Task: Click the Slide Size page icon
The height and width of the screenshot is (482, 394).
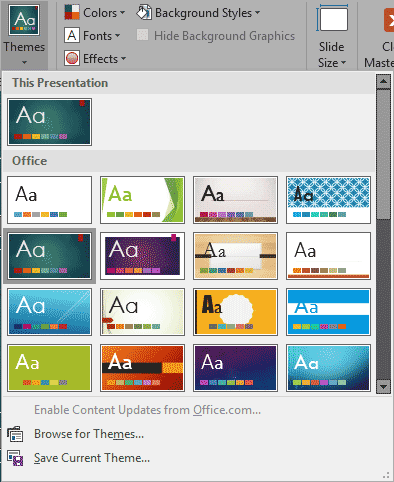Action: pyautogui.click(x=332, y=19)
